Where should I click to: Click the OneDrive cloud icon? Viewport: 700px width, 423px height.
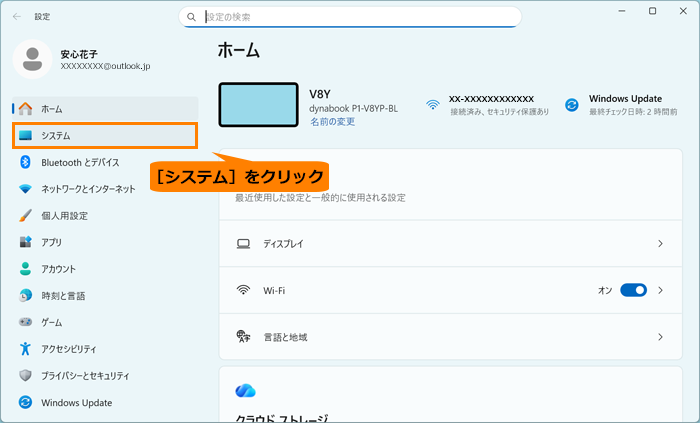(245, 391)
